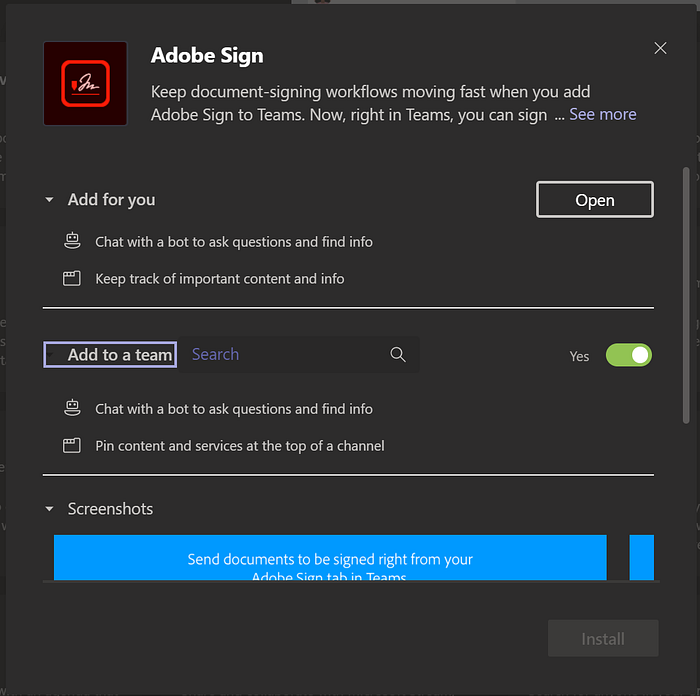Image resolution: width=700 pixels, height=696 pixels.
Task: Click the 'Yes' label beside the toggle
Action: (x=579, y=356)
